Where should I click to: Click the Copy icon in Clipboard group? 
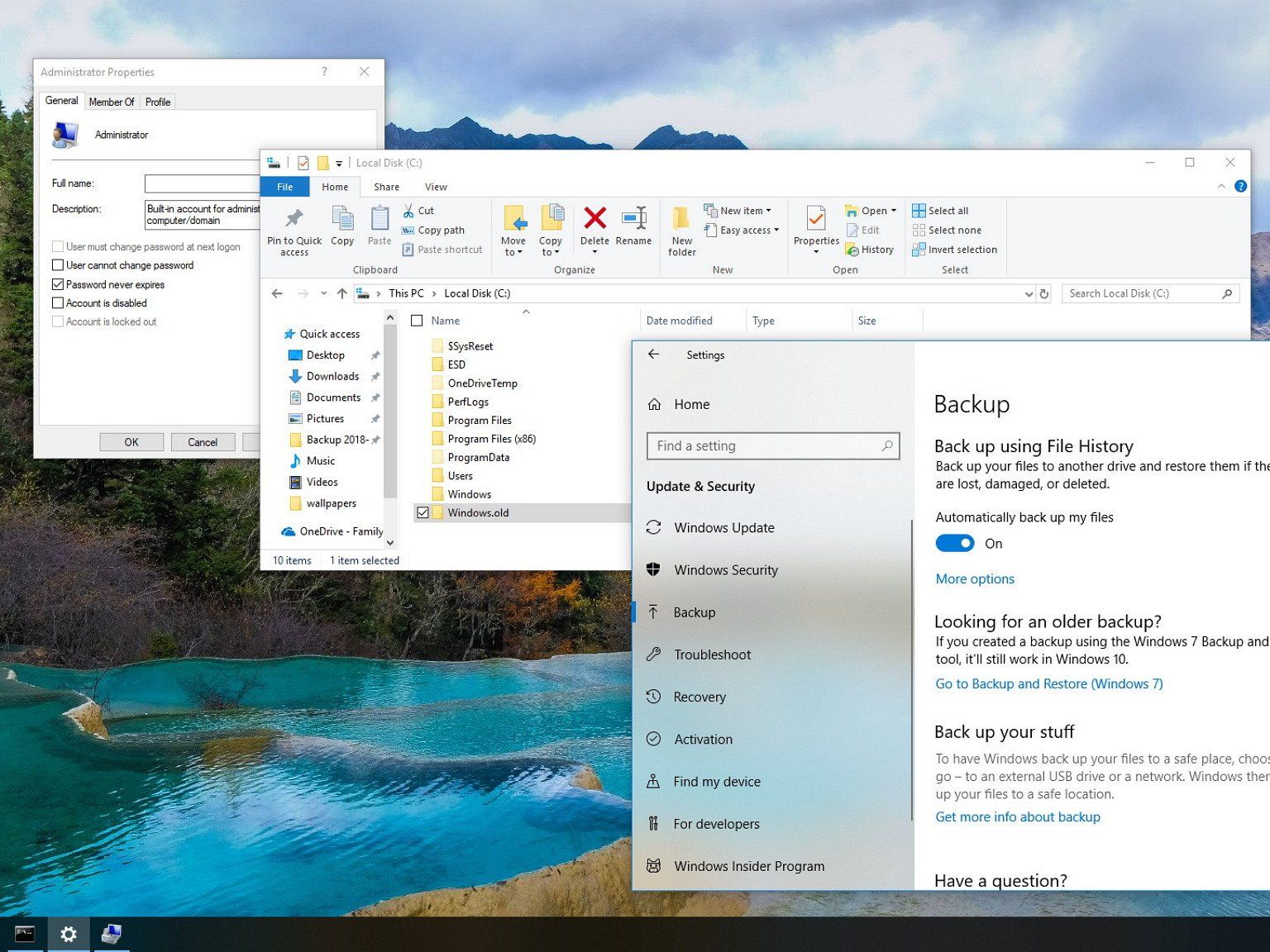[x=342, y=219]
